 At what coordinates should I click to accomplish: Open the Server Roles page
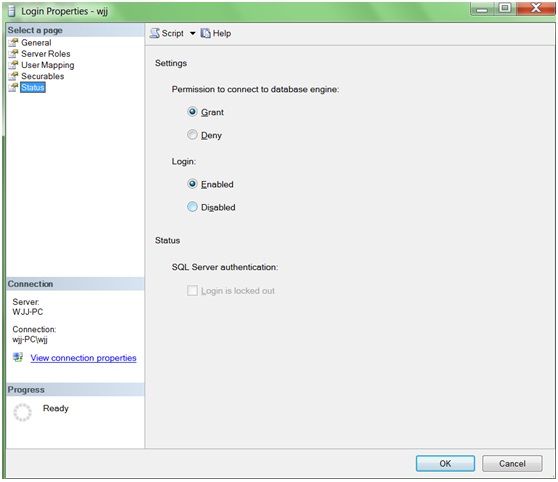pos(46,54)
